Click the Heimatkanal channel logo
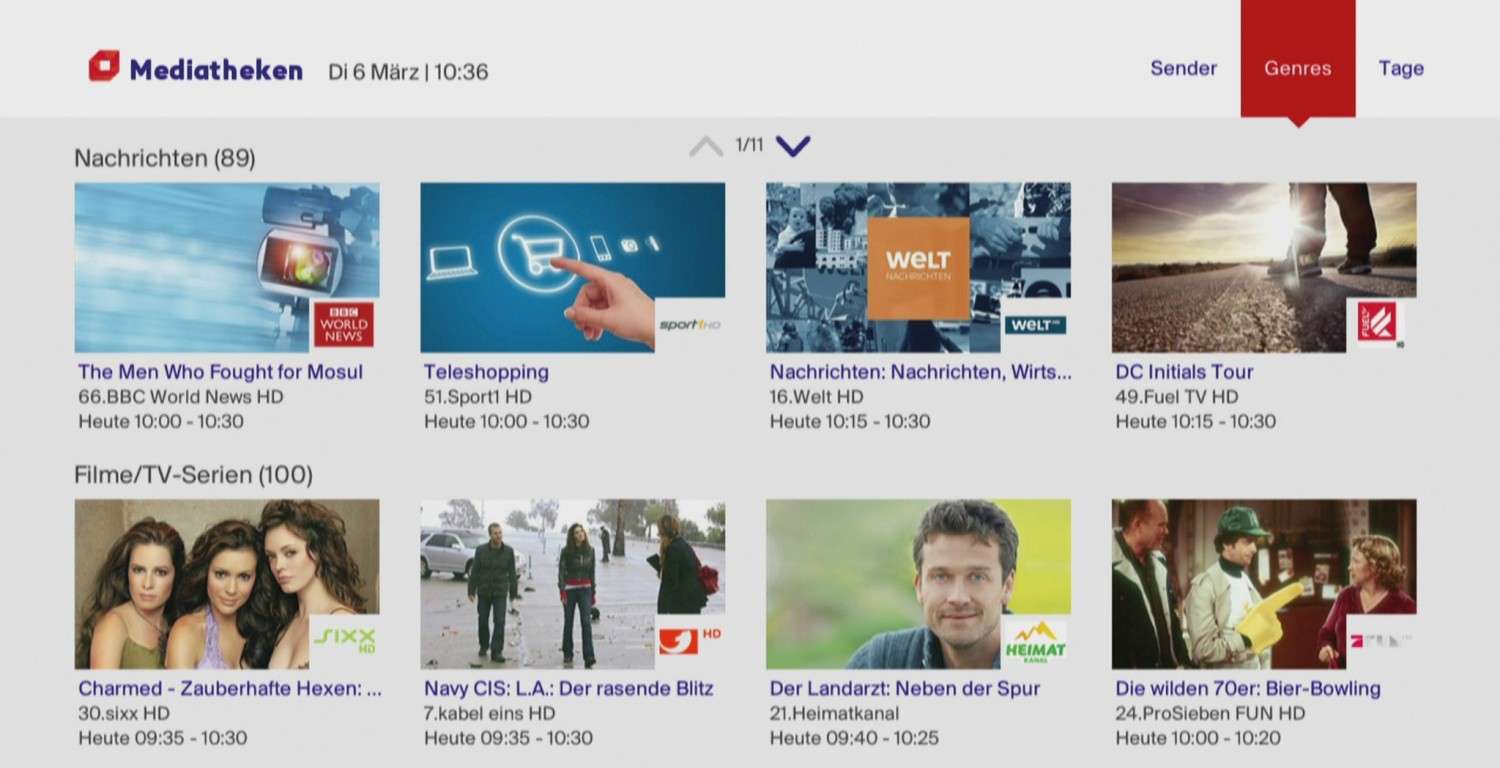1500x768 pixels. (x=1035, y=642)
